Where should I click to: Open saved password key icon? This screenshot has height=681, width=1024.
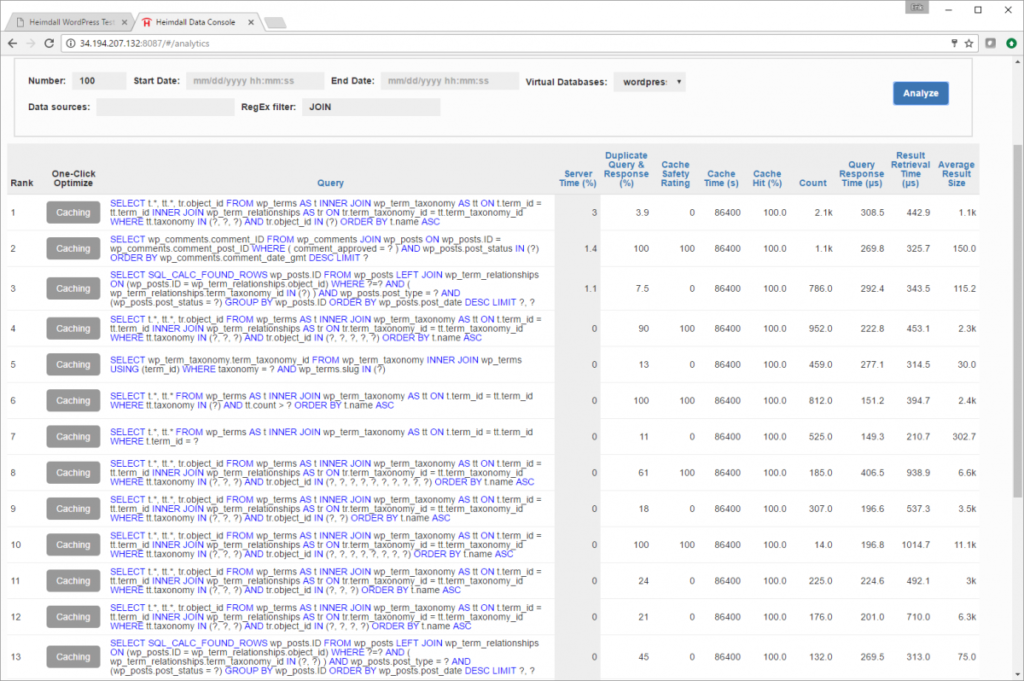tap(954, 43)
